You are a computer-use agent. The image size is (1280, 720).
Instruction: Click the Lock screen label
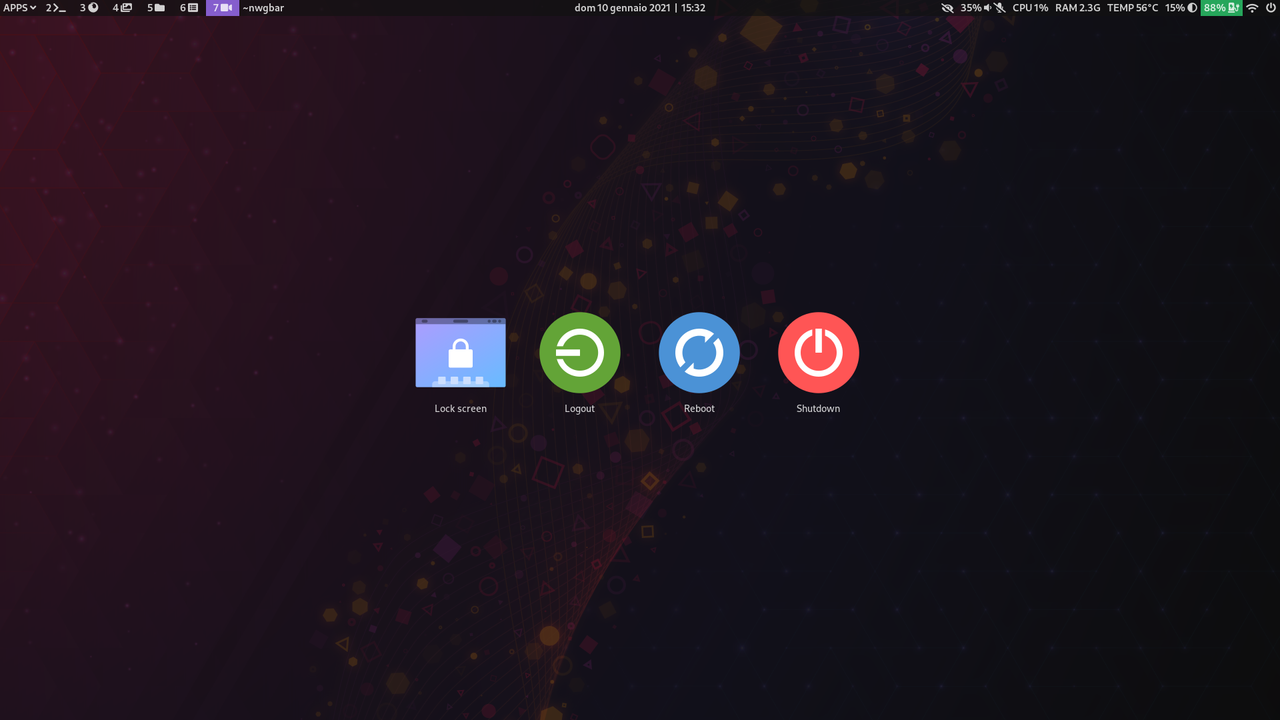[x=460, y=408]
